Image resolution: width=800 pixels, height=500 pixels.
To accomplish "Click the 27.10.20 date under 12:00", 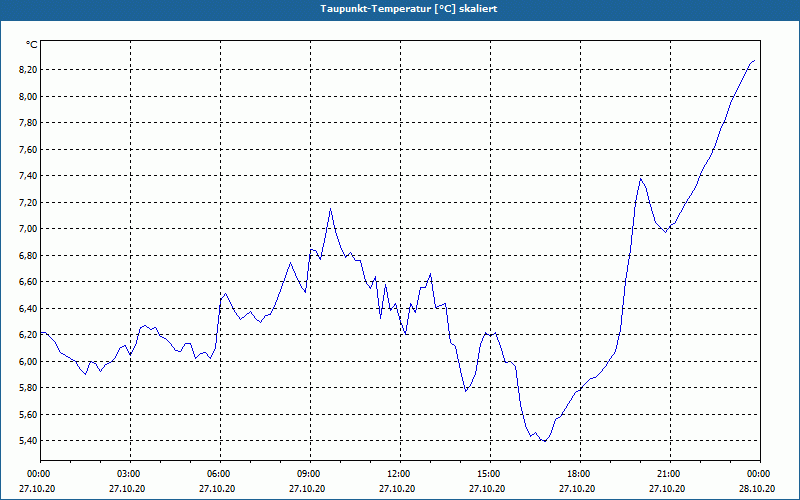I will 397,488.
